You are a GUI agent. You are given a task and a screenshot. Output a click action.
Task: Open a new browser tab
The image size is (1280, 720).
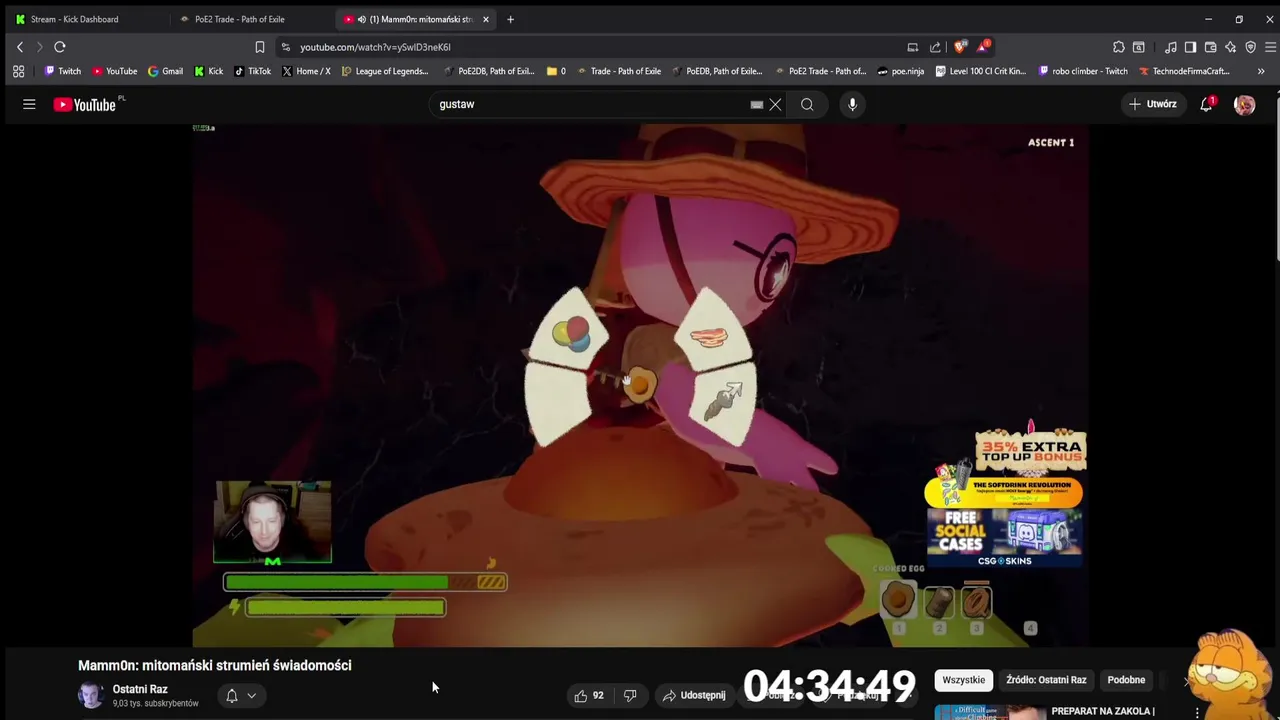pos(510,19)
